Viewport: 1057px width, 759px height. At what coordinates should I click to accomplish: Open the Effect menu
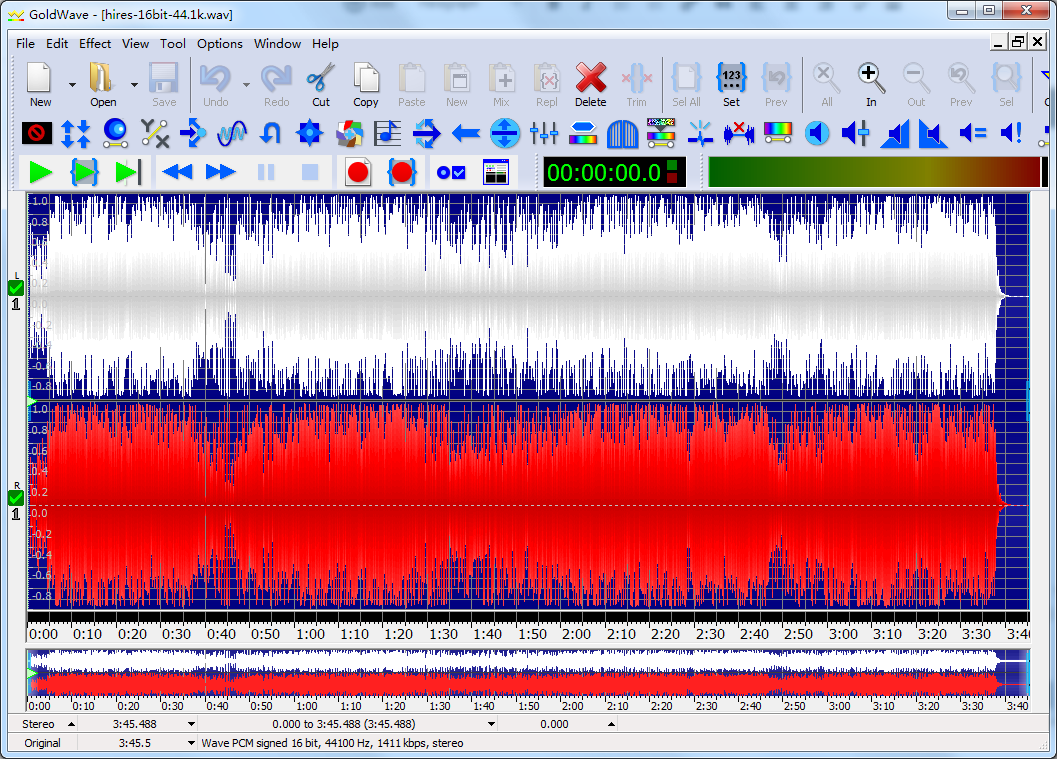pyautogui.click(x=95, y=44)
